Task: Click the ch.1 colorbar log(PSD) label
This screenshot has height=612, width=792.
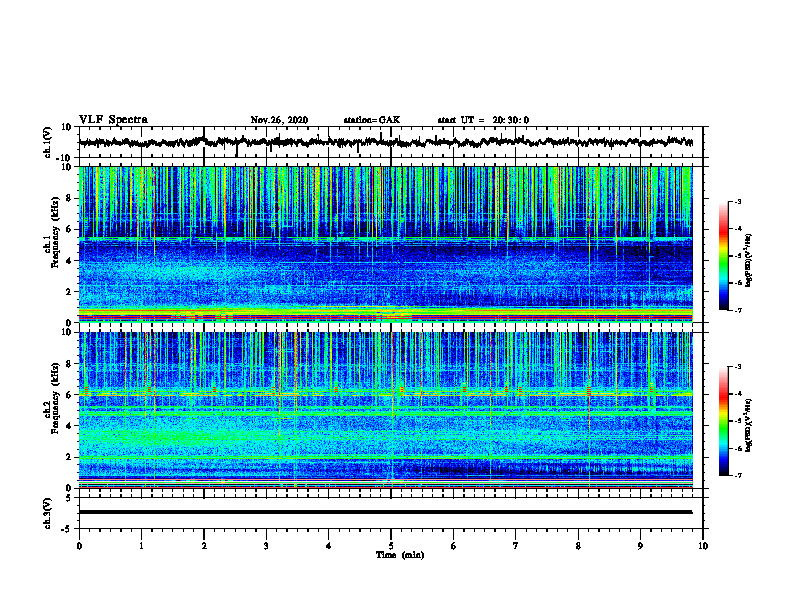Action: (x=748, y=260)
